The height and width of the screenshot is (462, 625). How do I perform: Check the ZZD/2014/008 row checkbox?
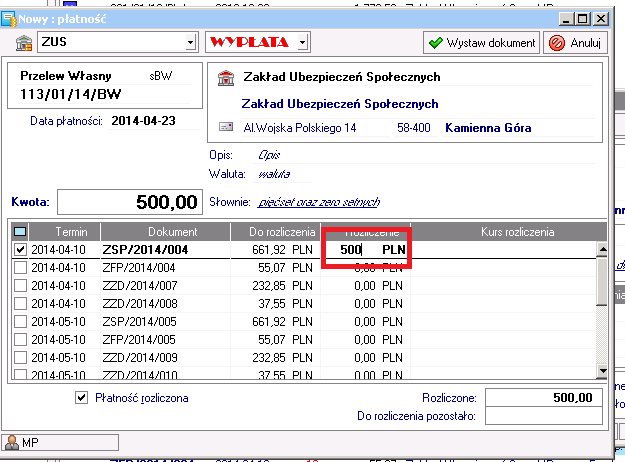(20, 303)
